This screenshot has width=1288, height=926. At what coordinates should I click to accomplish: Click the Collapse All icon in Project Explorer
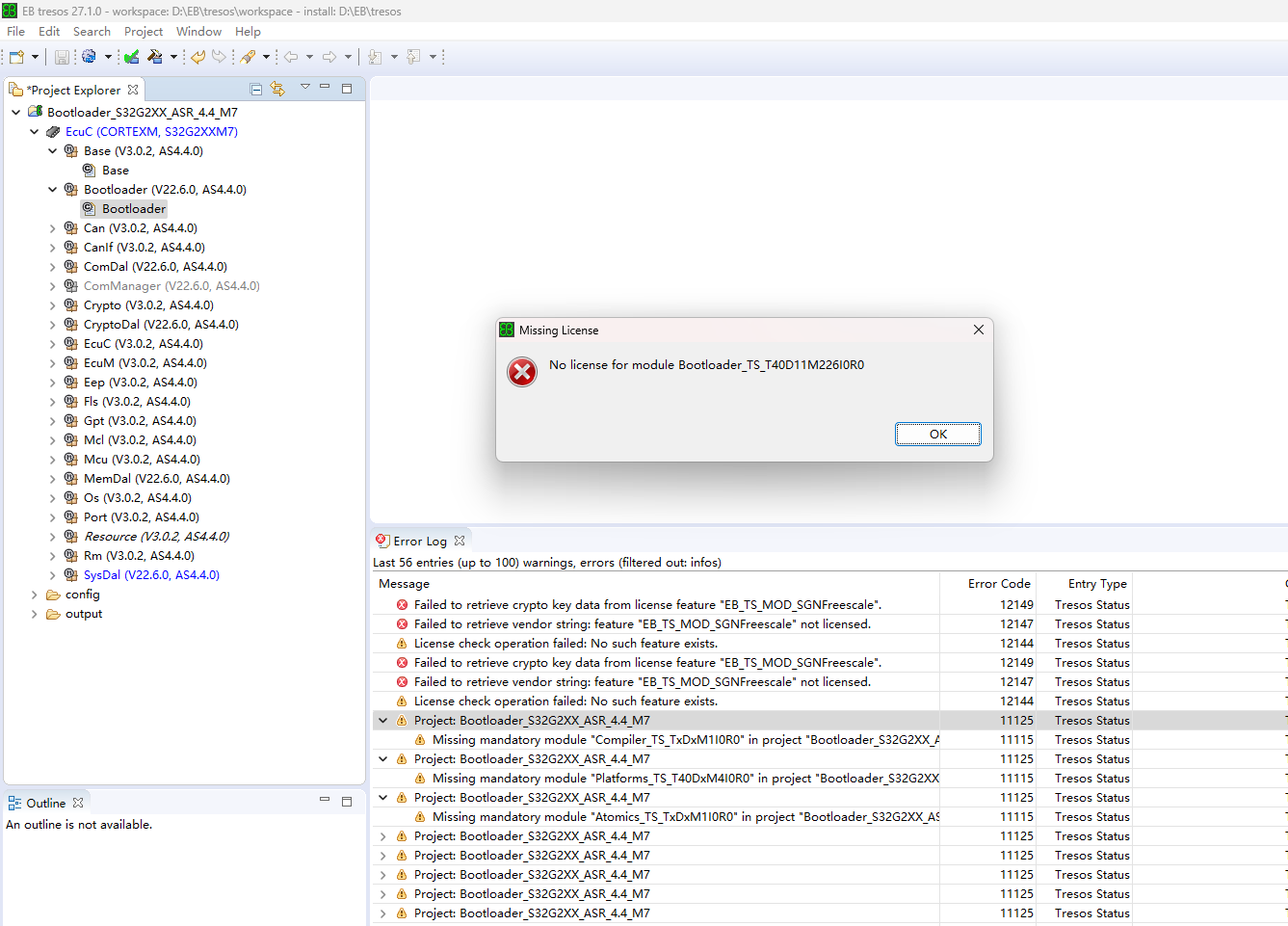click(255, 89)
